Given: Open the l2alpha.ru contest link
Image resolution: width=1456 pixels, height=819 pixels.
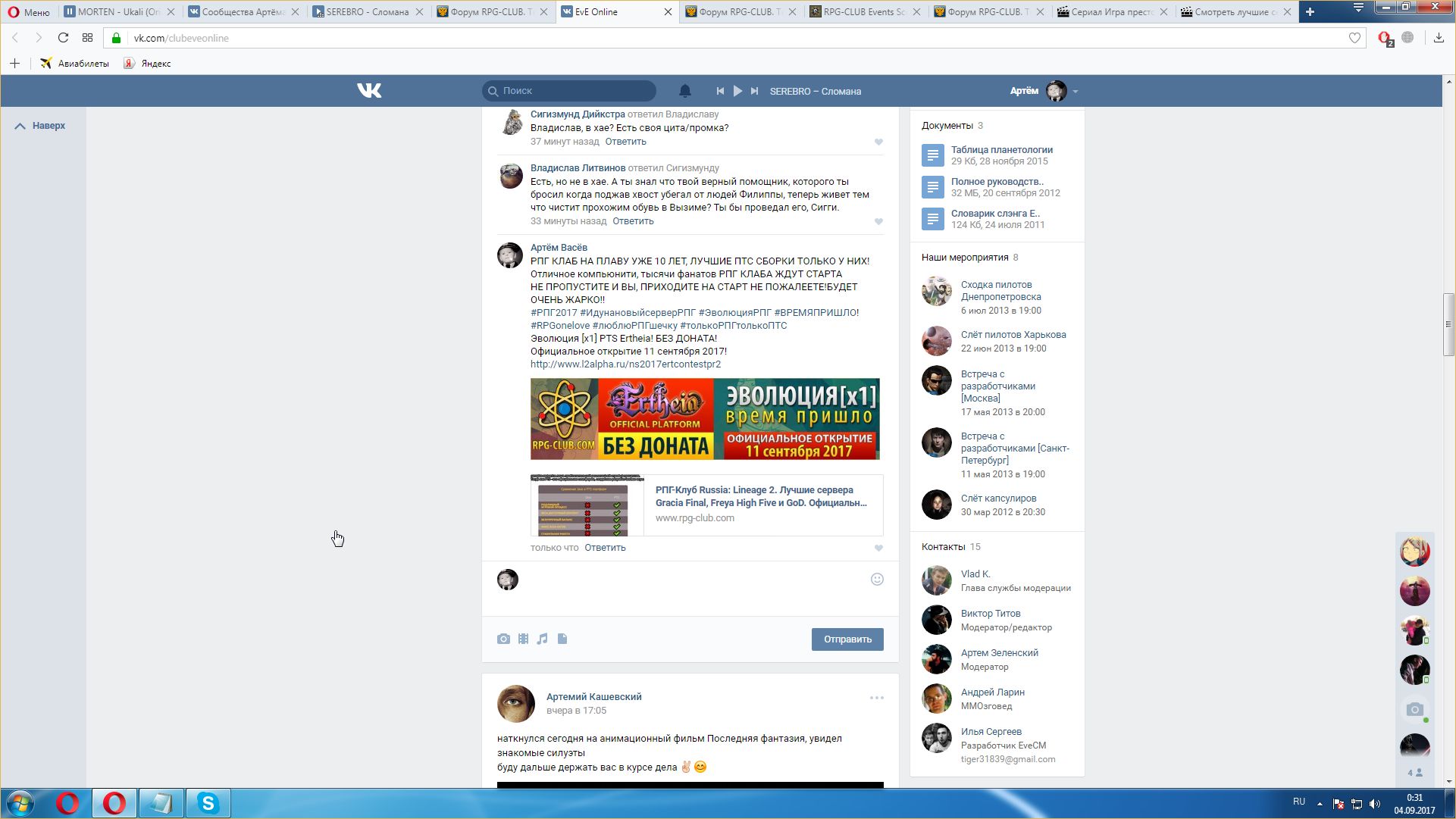Looking at the screenshot, I should 625,364.
